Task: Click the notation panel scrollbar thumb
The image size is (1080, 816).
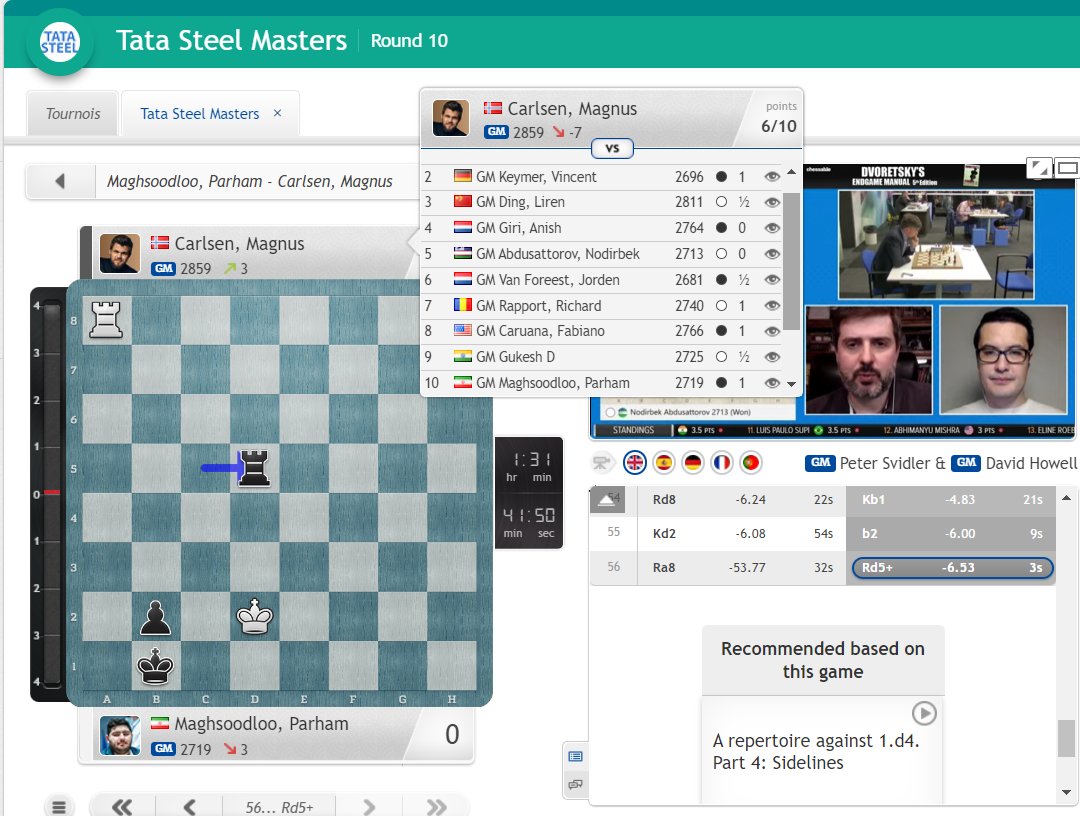Action: click(1066, 738)
